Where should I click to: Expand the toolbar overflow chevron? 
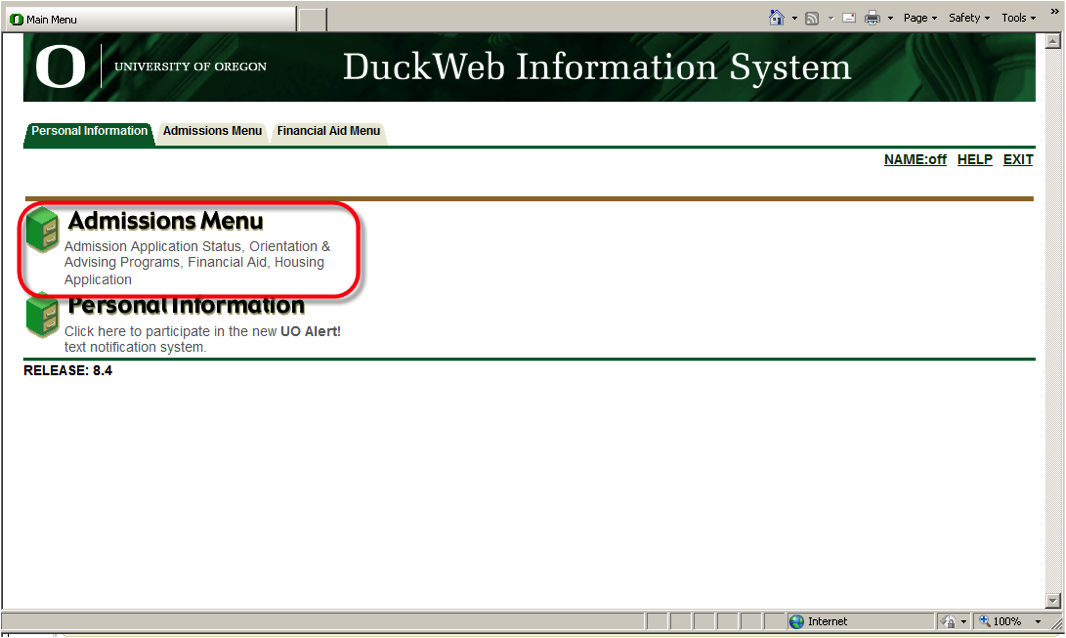1054,12
